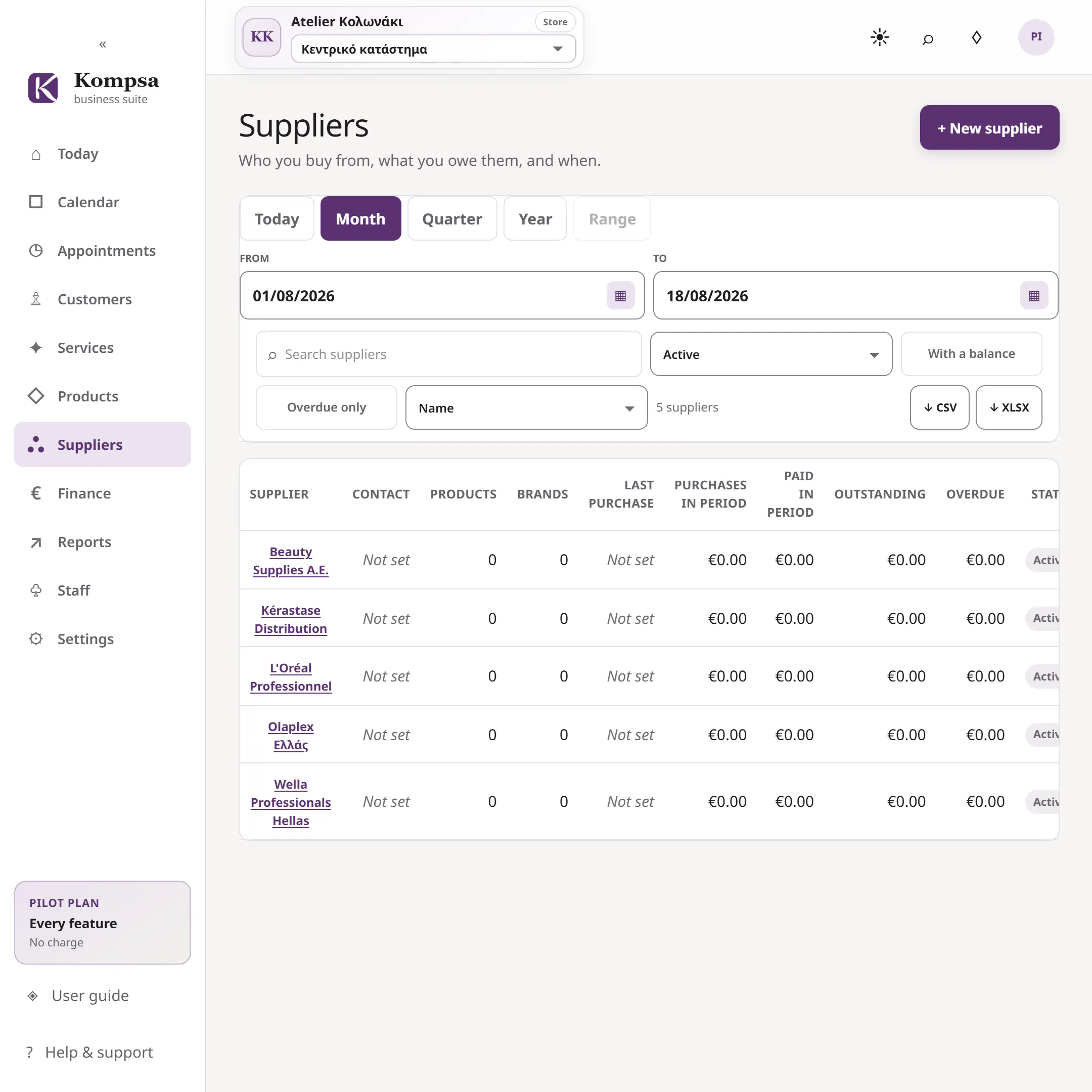Toggle the light theme sun icon

(880, 37)
